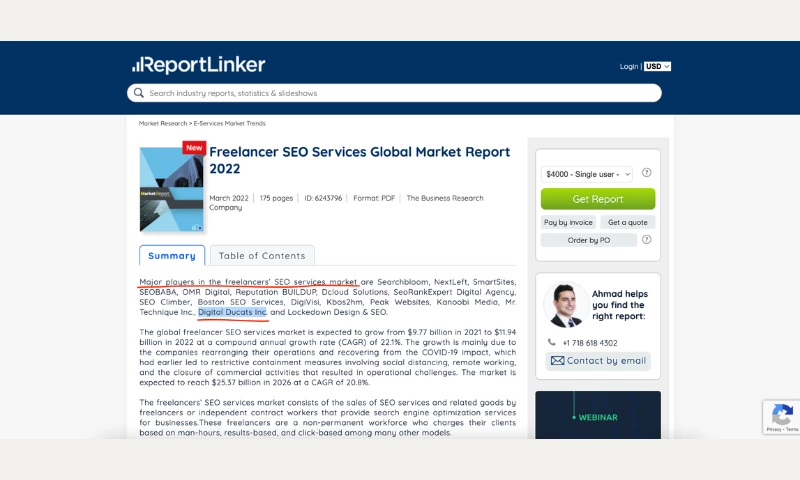Click the ReportLinker logo
800x480 pixels.
pos(198,65)
